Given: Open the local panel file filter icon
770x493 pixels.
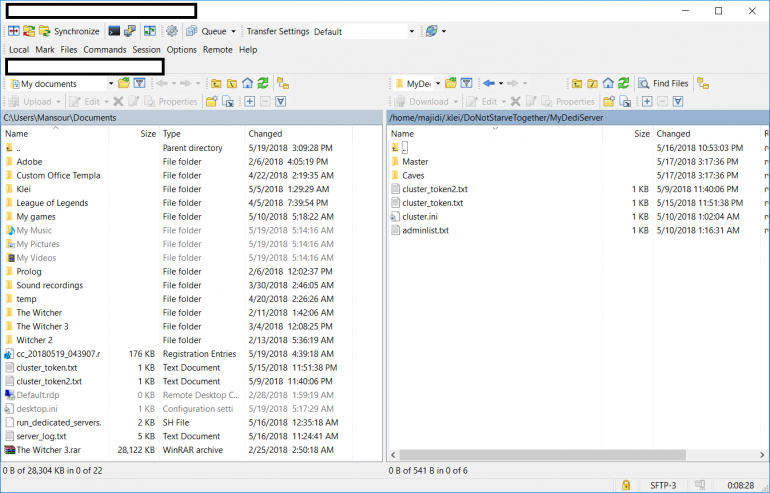Looking at the screenshot, I should pos(140,83).
